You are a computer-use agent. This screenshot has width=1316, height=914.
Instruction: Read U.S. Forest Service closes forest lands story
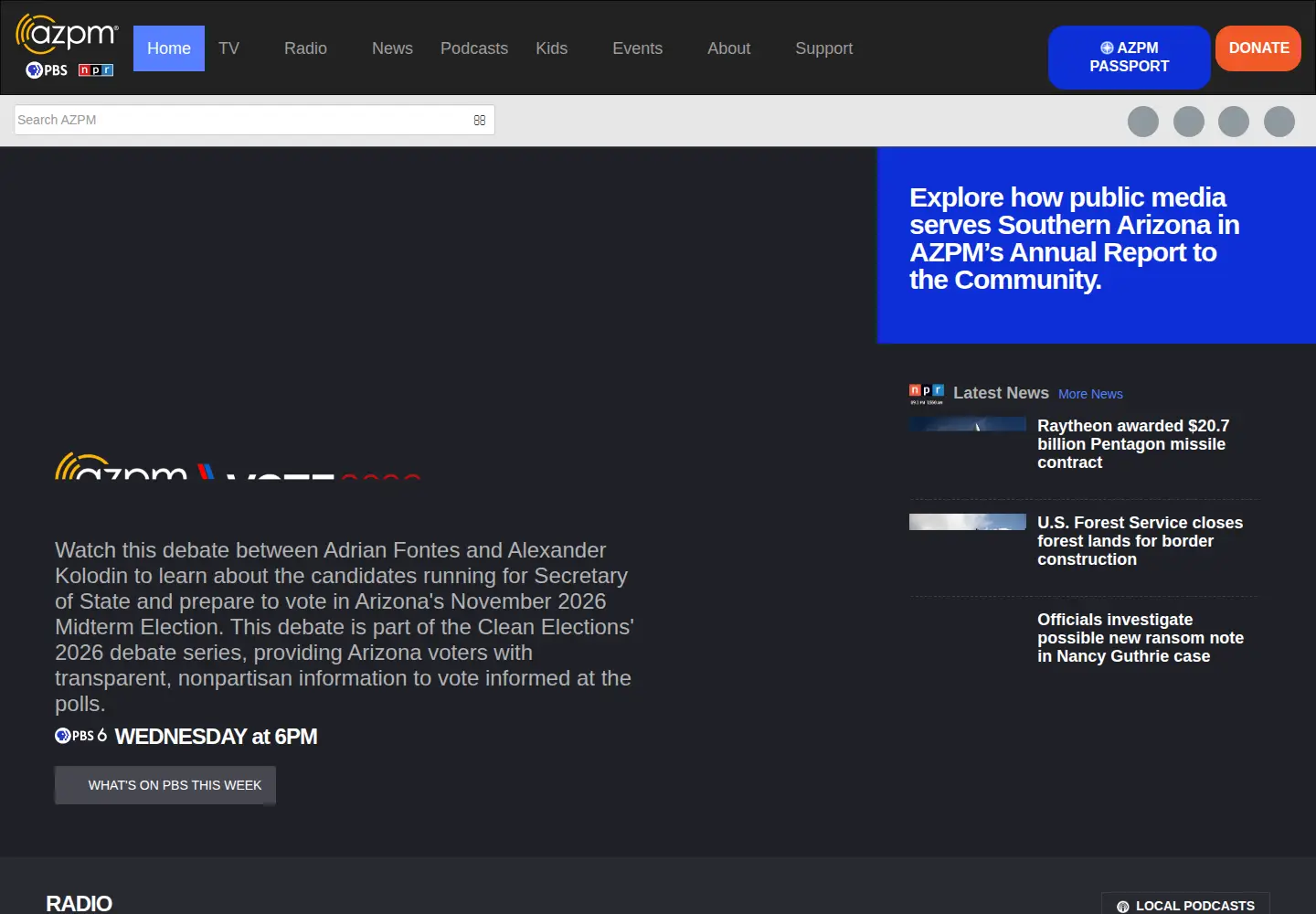click(1140, 541)
